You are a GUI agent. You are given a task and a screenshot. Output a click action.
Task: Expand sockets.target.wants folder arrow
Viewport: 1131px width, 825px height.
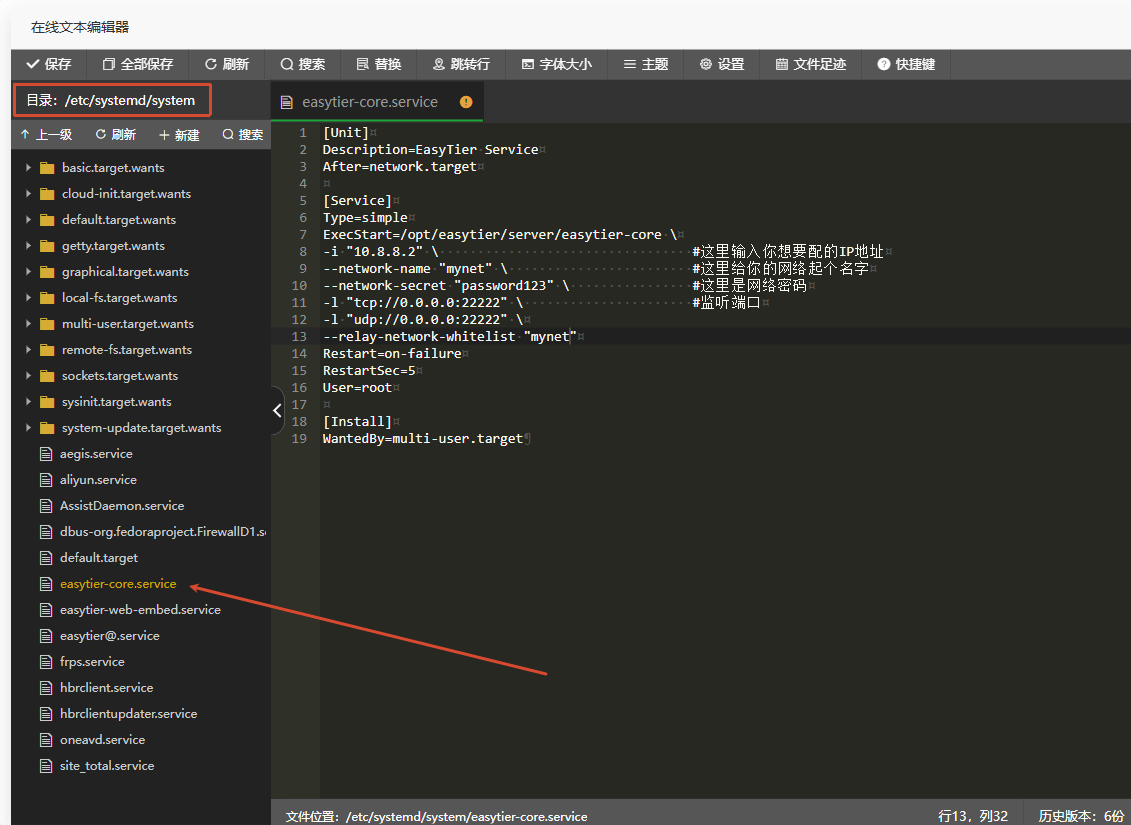28,375
